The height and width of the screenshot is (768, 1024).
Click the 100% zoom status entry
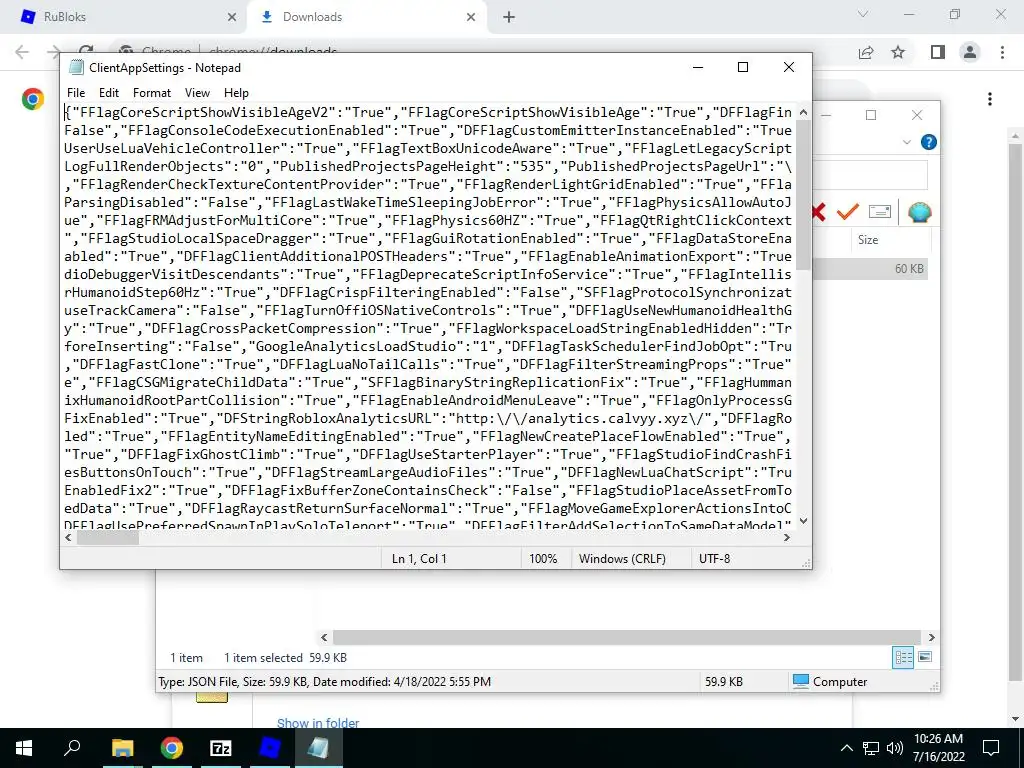click(x=543, y=558)
